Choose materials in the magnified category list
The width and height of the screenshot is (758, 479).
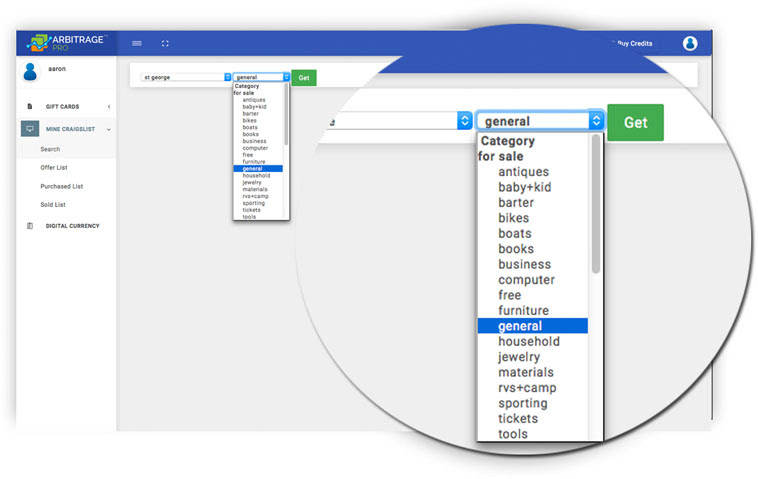pos(526,373)
